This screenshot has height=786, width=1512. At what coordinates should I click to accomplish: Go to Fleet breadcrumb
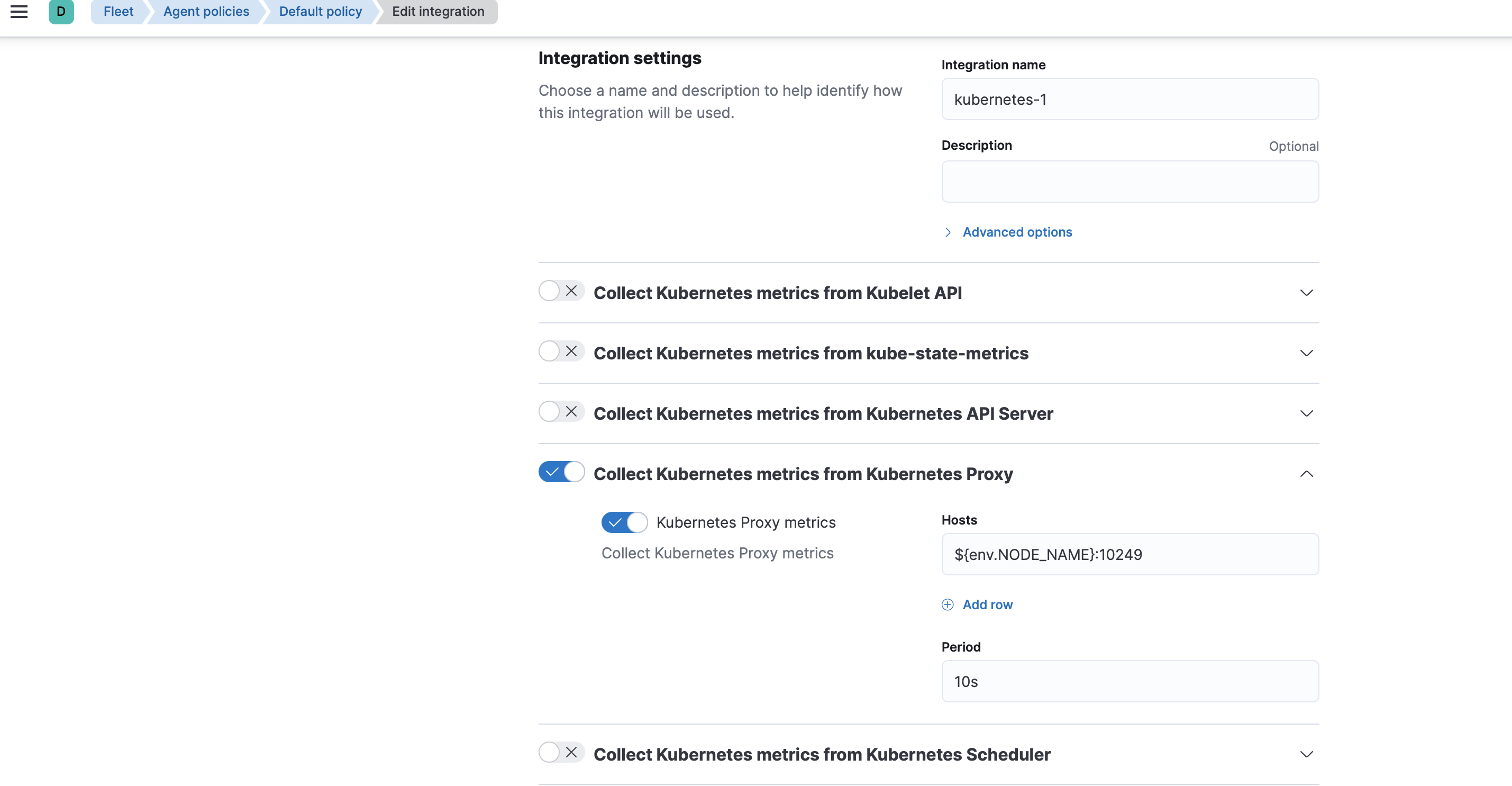[x=118, y=11]
